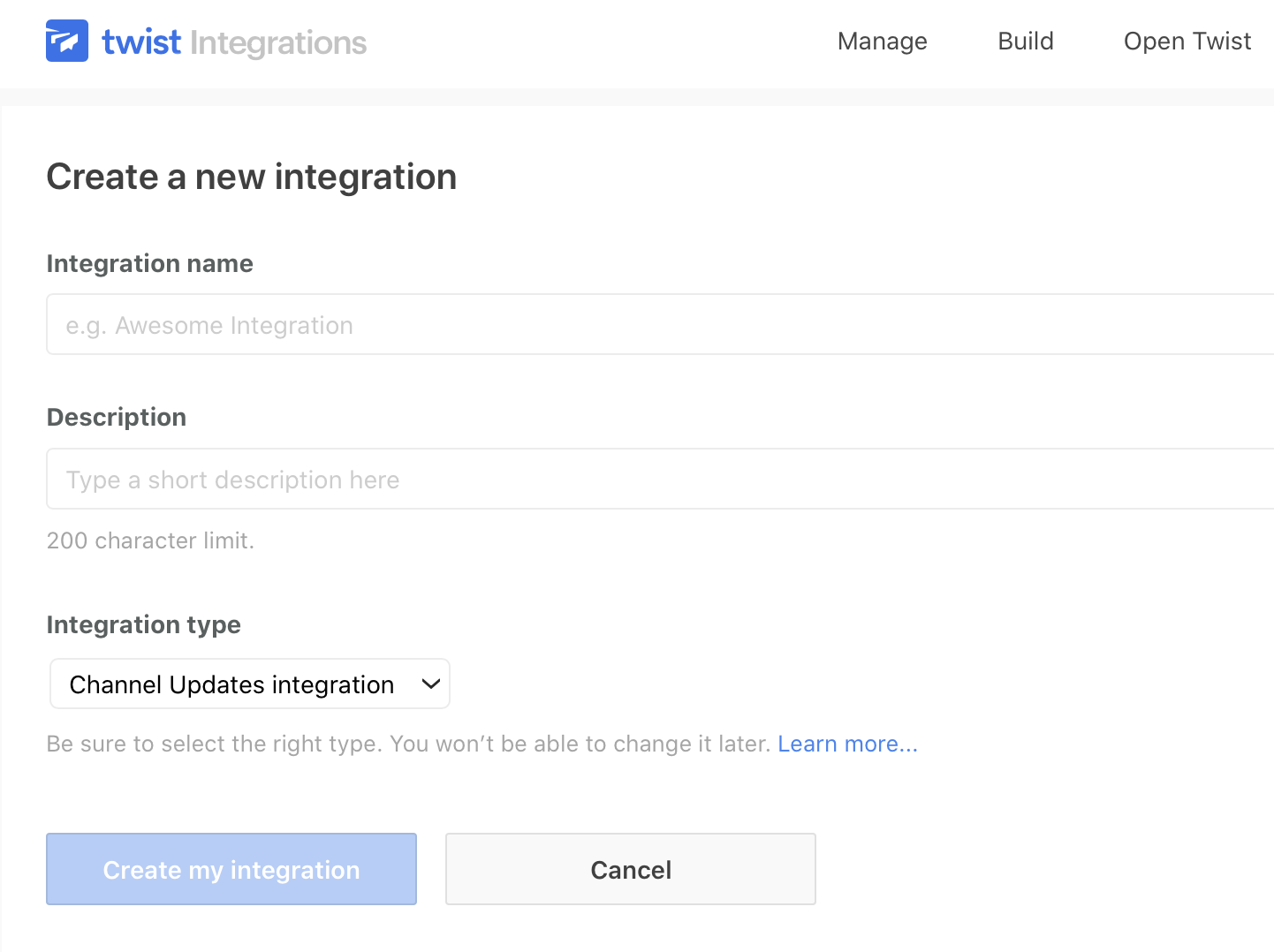This screenshot has width=1274, height=952.
Task: Open the Build menu item
Action: click(1025, 42)
